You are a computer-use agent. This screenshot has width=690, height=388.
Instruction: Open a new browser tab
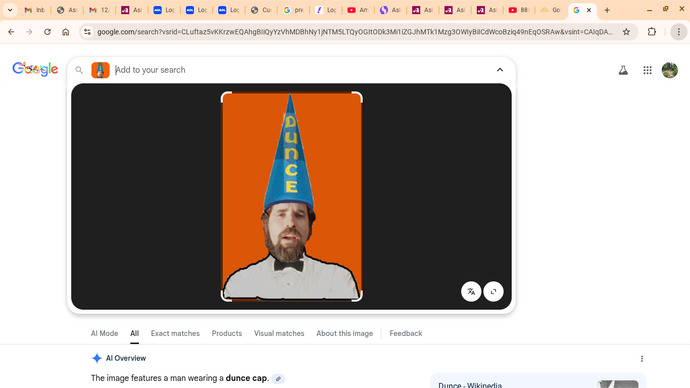tap(607, 10)
